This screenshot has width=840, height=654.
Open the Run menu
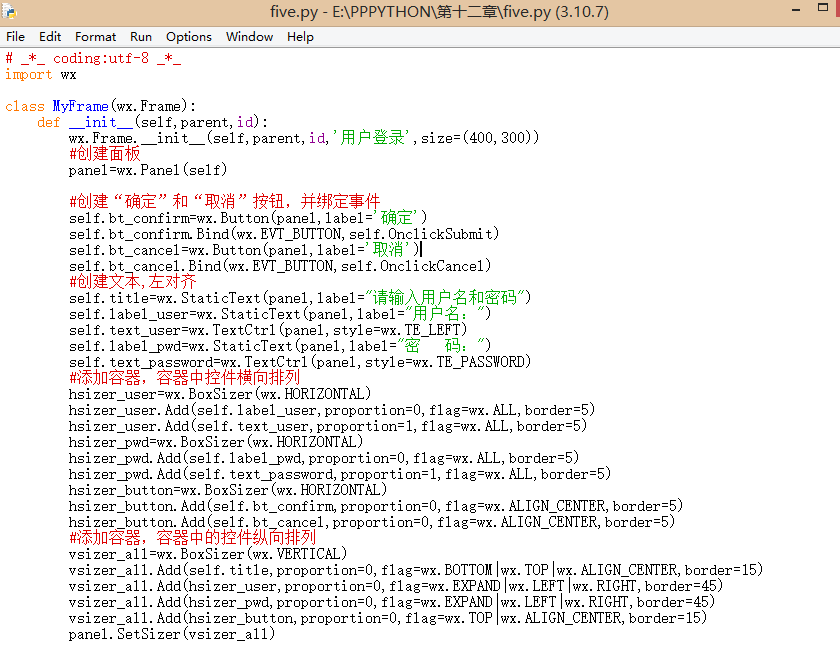click(x=141, y=36)
